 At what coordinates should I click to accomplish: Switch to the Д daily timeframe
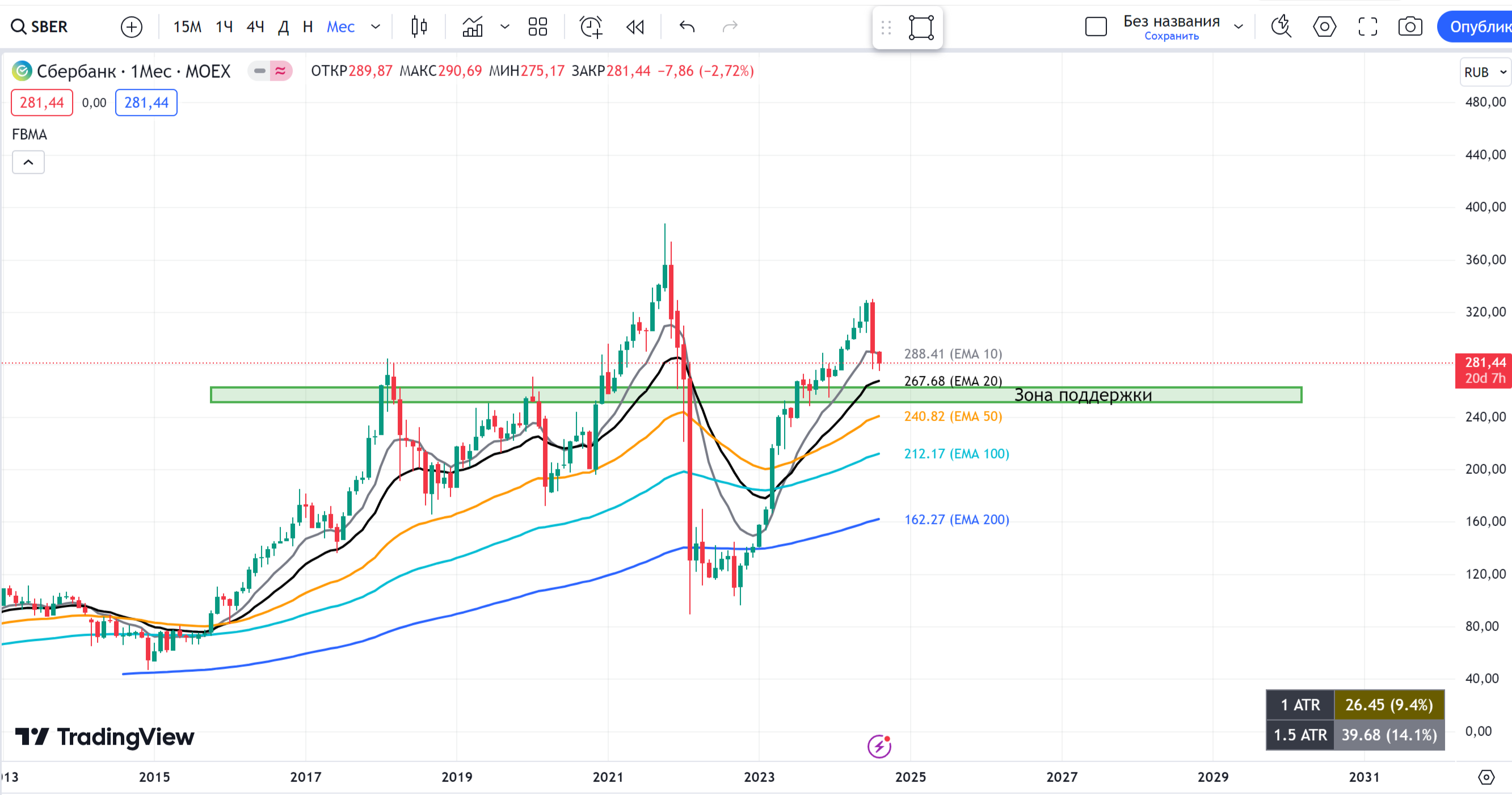tap(284, 27)
